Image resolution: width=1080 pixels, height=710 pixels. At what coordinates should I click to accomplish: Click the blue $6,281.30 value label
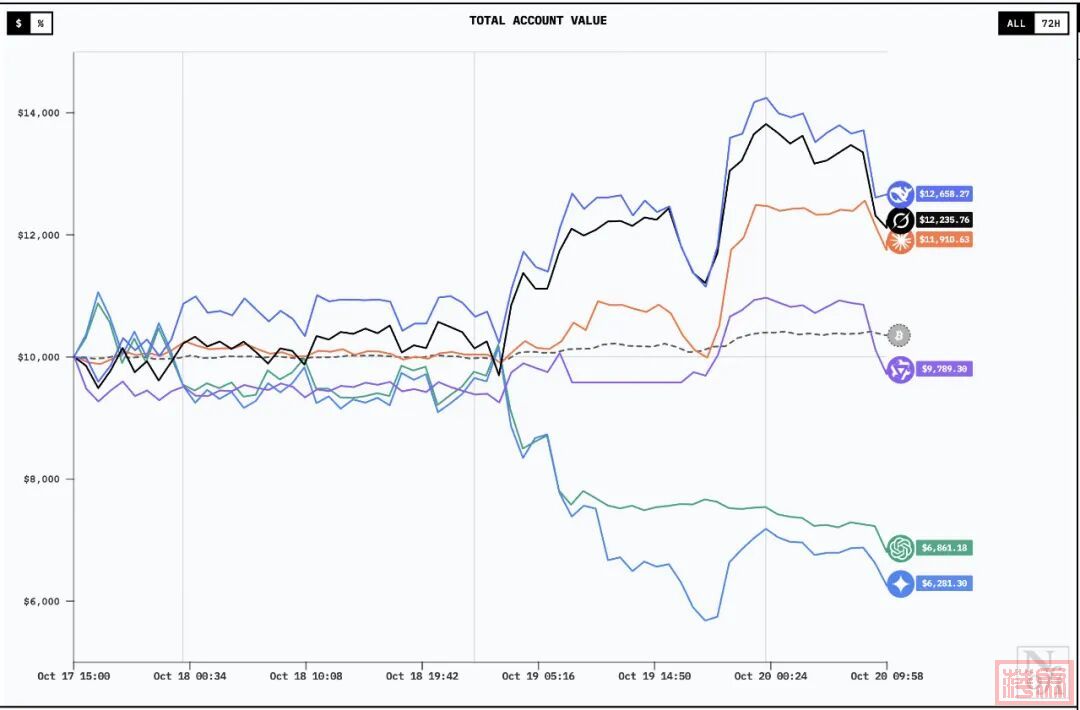pyautogui.click(x=943, y=583)
